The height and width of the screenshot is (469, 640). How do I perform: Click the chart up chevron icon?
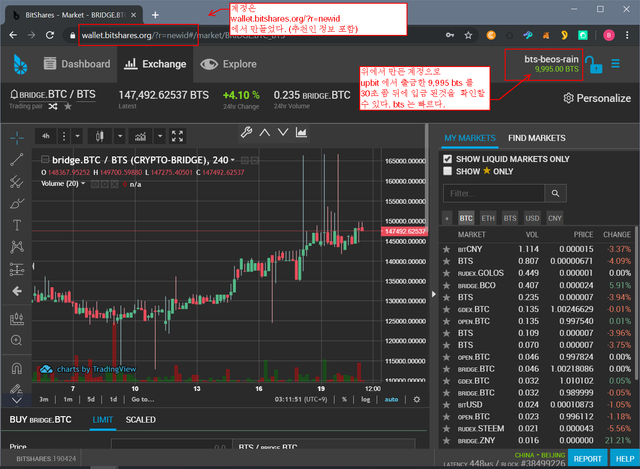coord(264,132)
